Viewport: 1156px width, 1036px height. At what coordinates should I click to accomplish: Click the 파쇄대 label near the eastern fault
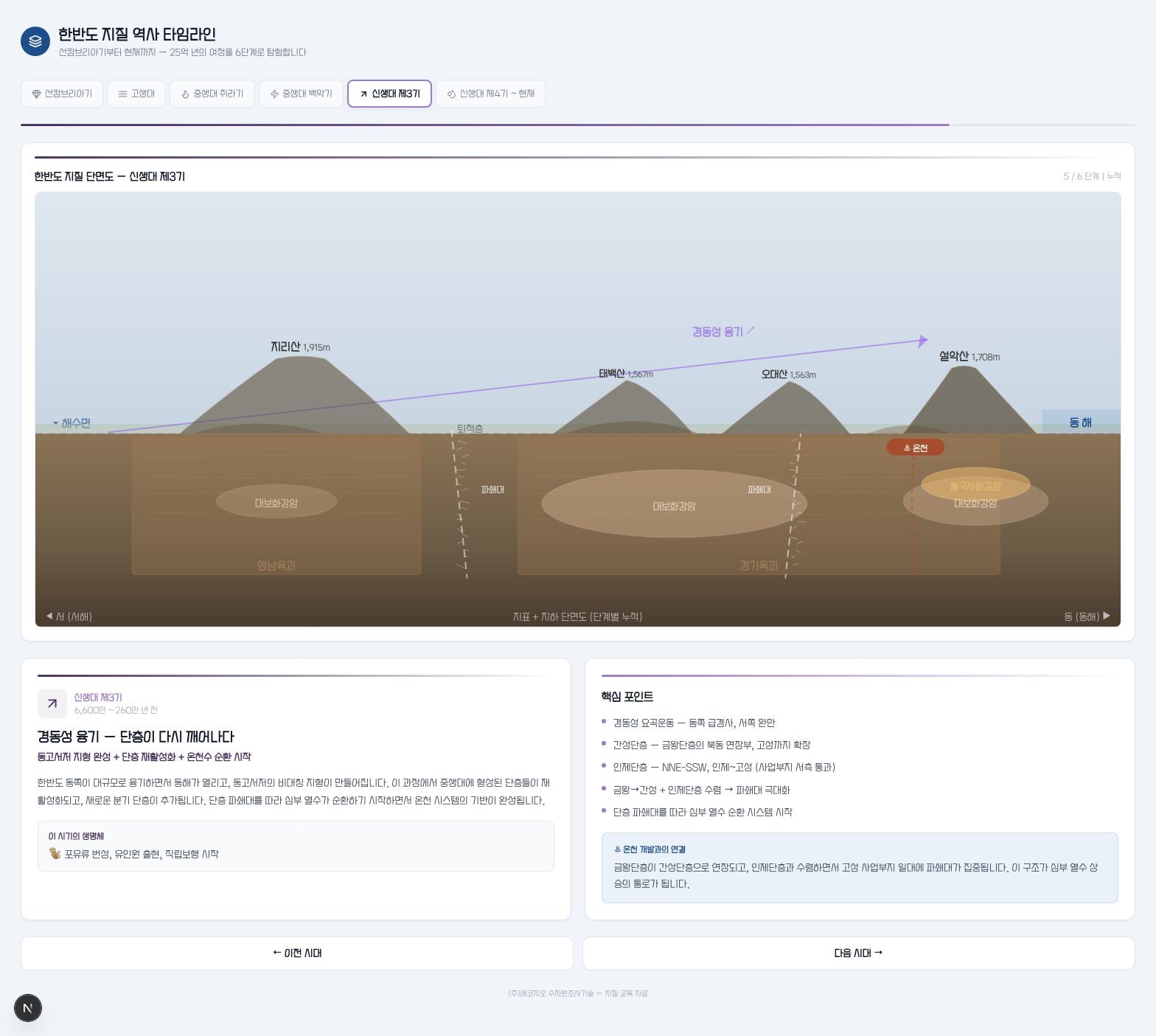(759, 490)
